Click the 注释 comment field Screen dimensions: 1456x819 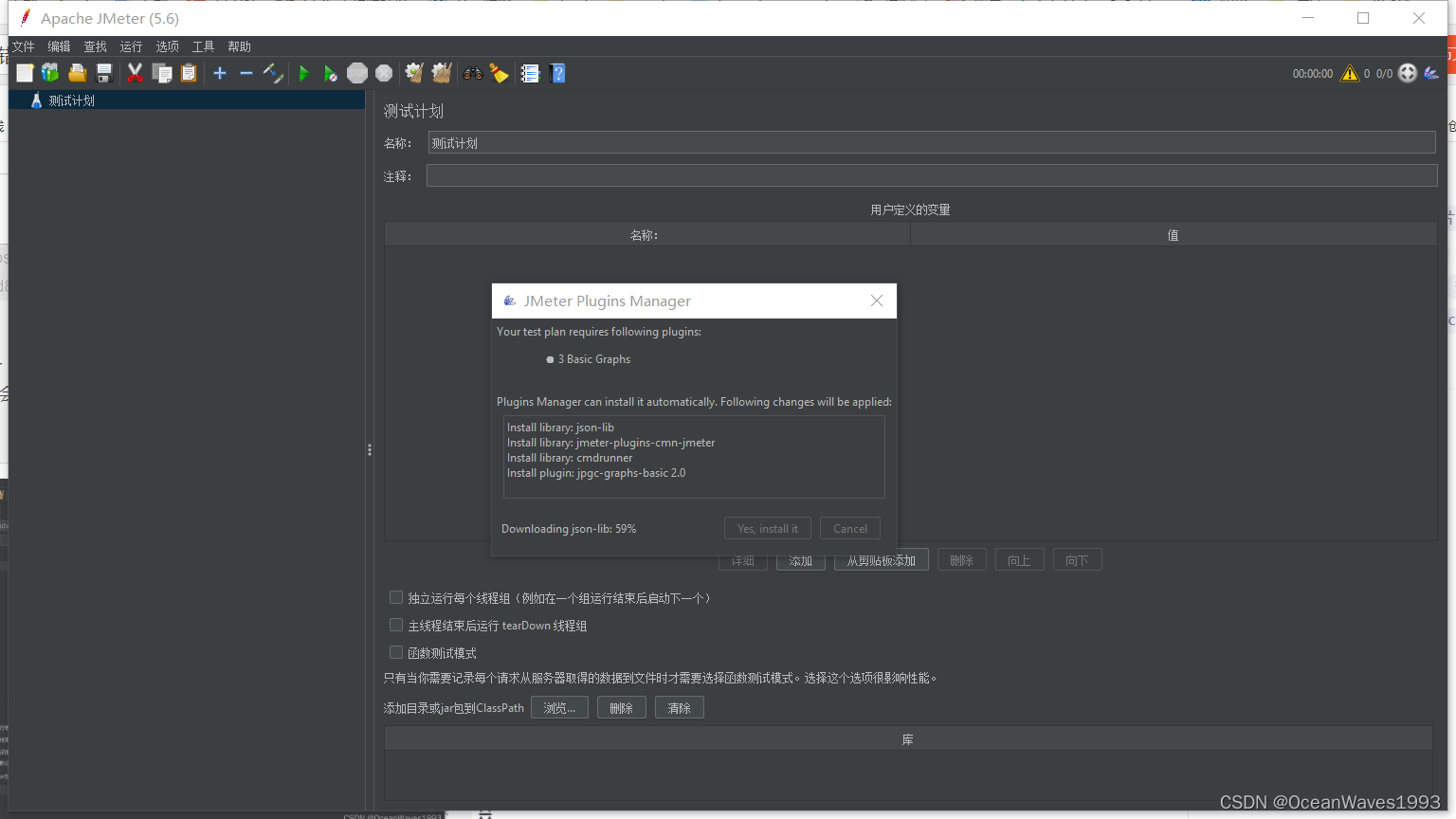(x=932, y=175)
